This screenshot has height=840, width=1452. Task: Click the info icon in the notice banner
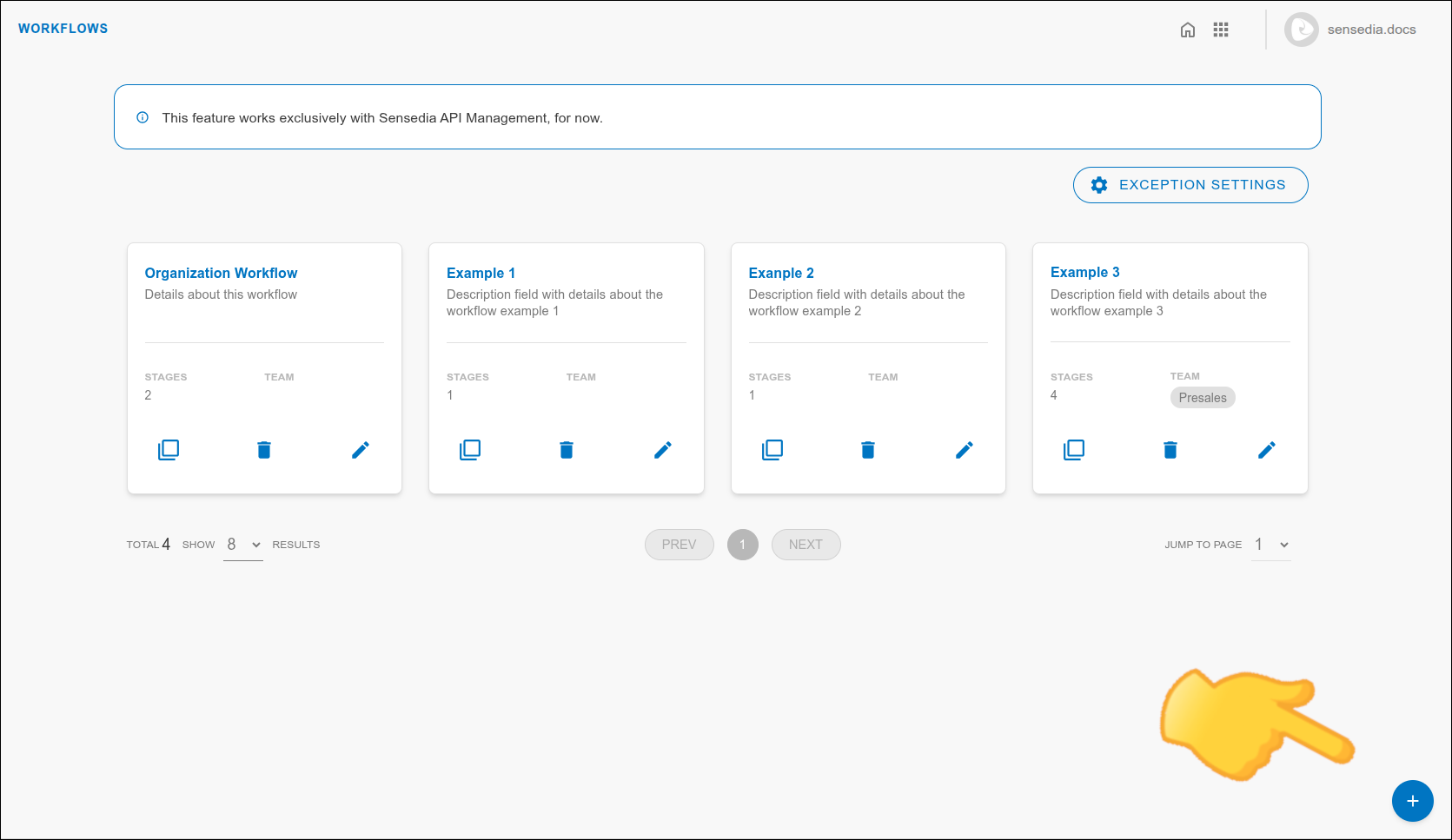point(143,117)
